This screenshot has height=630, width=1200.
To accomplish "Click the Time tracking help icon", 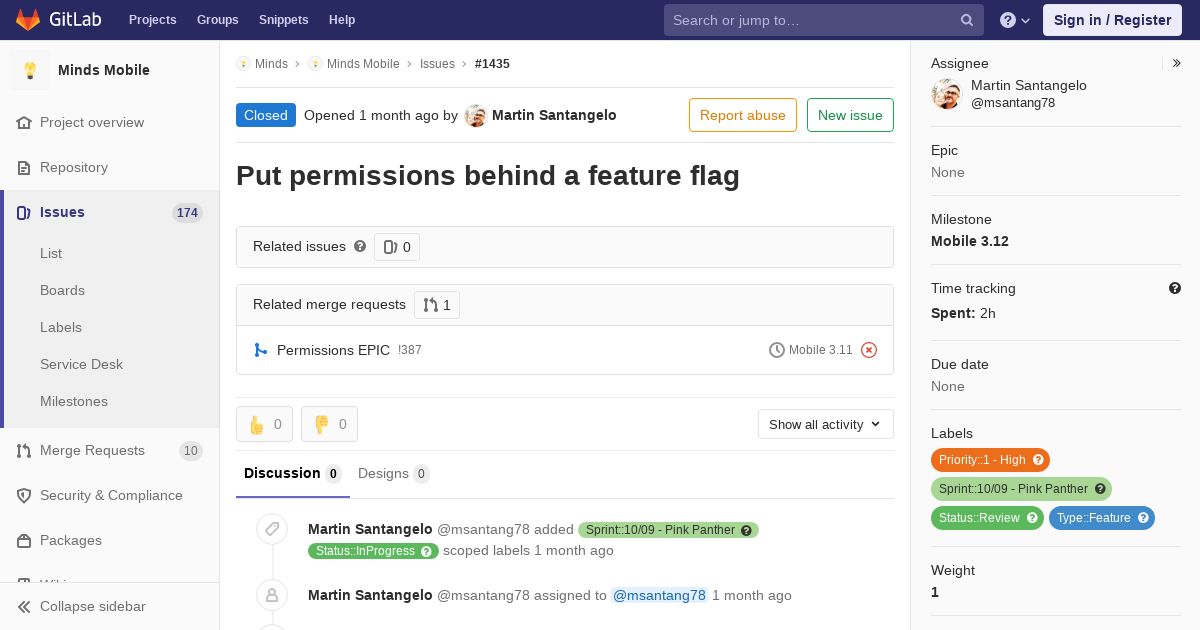I will tap(1175, 288).
